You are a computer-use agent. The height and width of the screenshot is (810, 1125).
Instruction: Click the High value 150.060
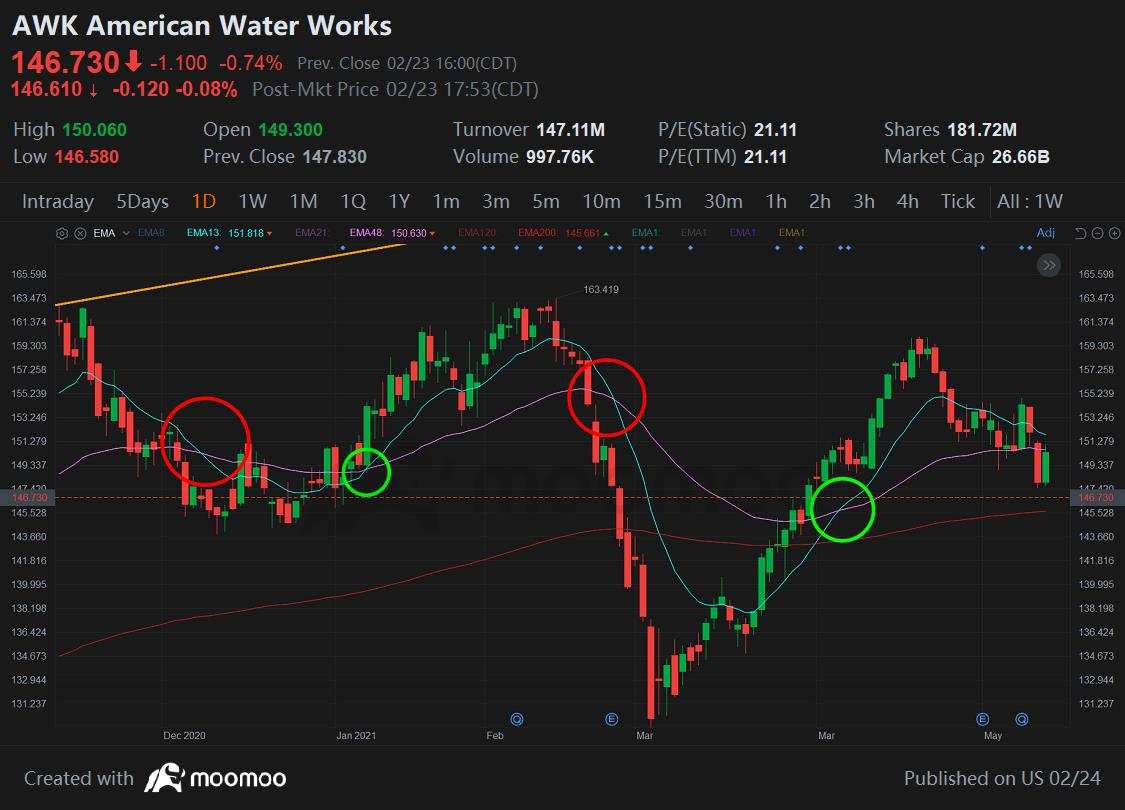coord(94,130)
